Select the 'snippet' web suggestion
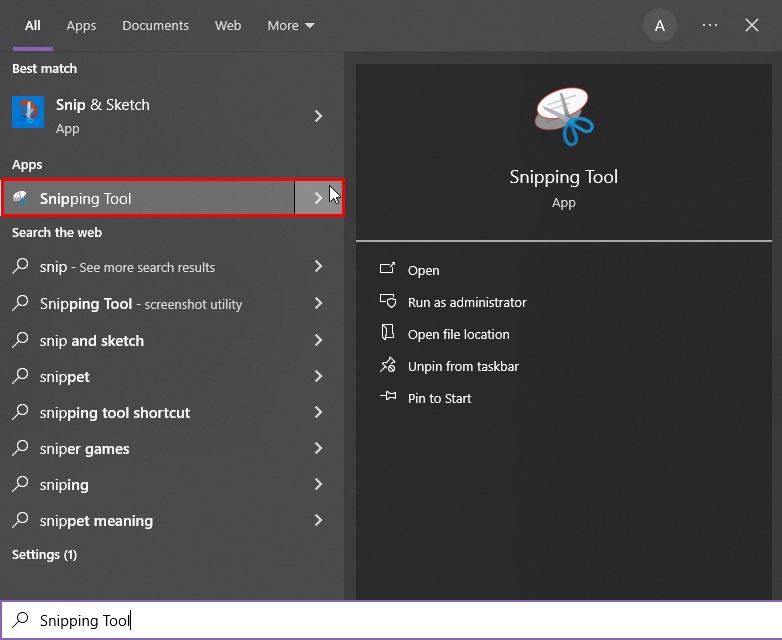Image resolution: width=782 pixels, height=640 pixels. (x=64, y=377)
